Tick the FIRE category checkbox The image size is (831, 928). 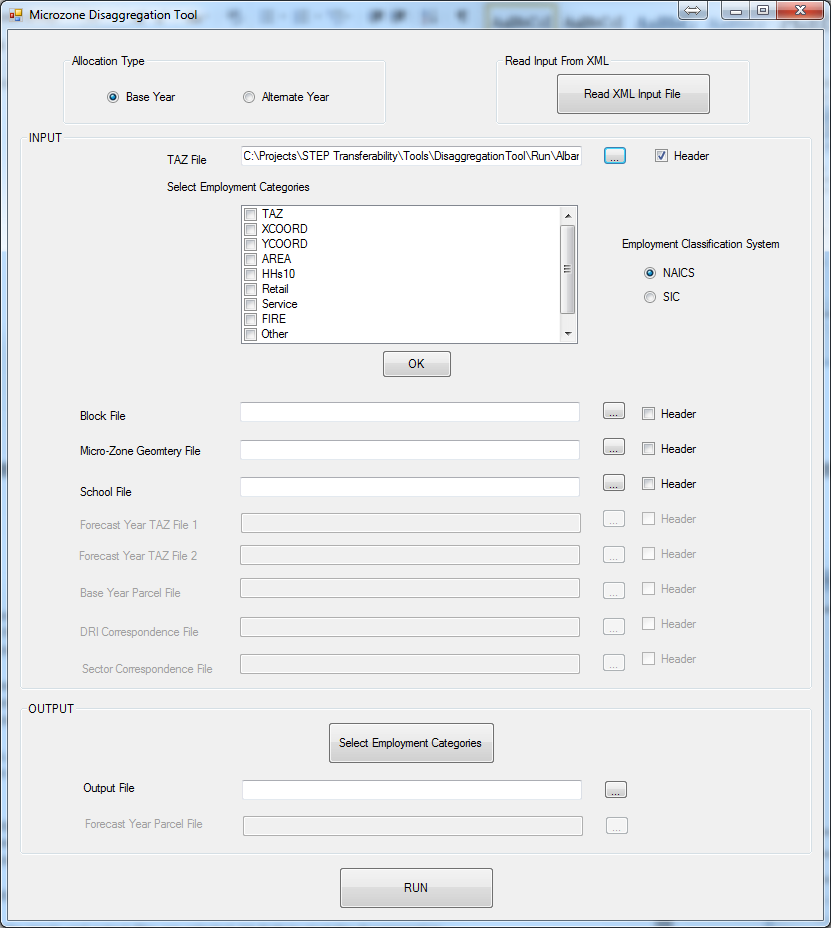(x=251, y=319)
